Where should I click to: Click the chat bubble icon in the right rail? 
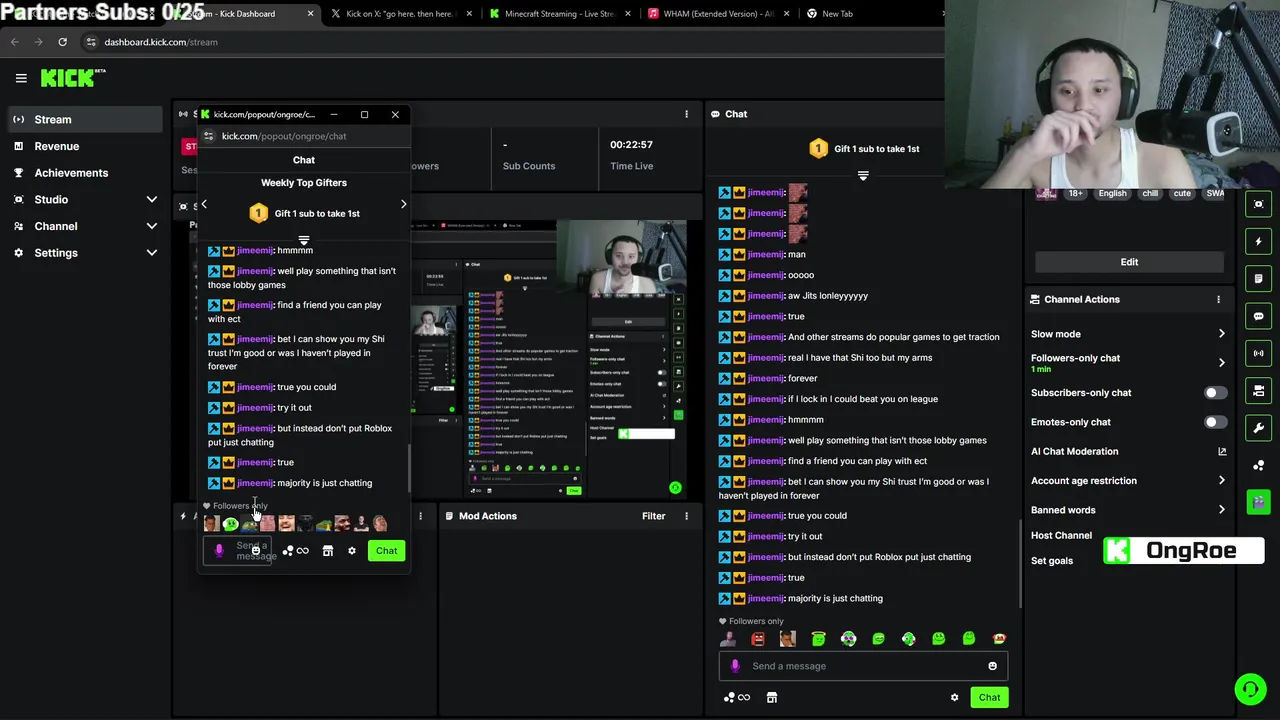click(x=1259, y=316)
